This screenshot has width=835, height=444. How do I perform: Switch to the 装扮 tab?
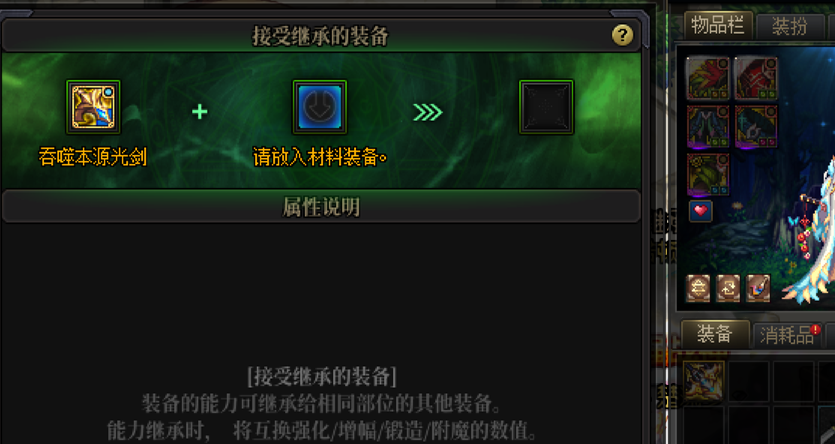(790, 26)
